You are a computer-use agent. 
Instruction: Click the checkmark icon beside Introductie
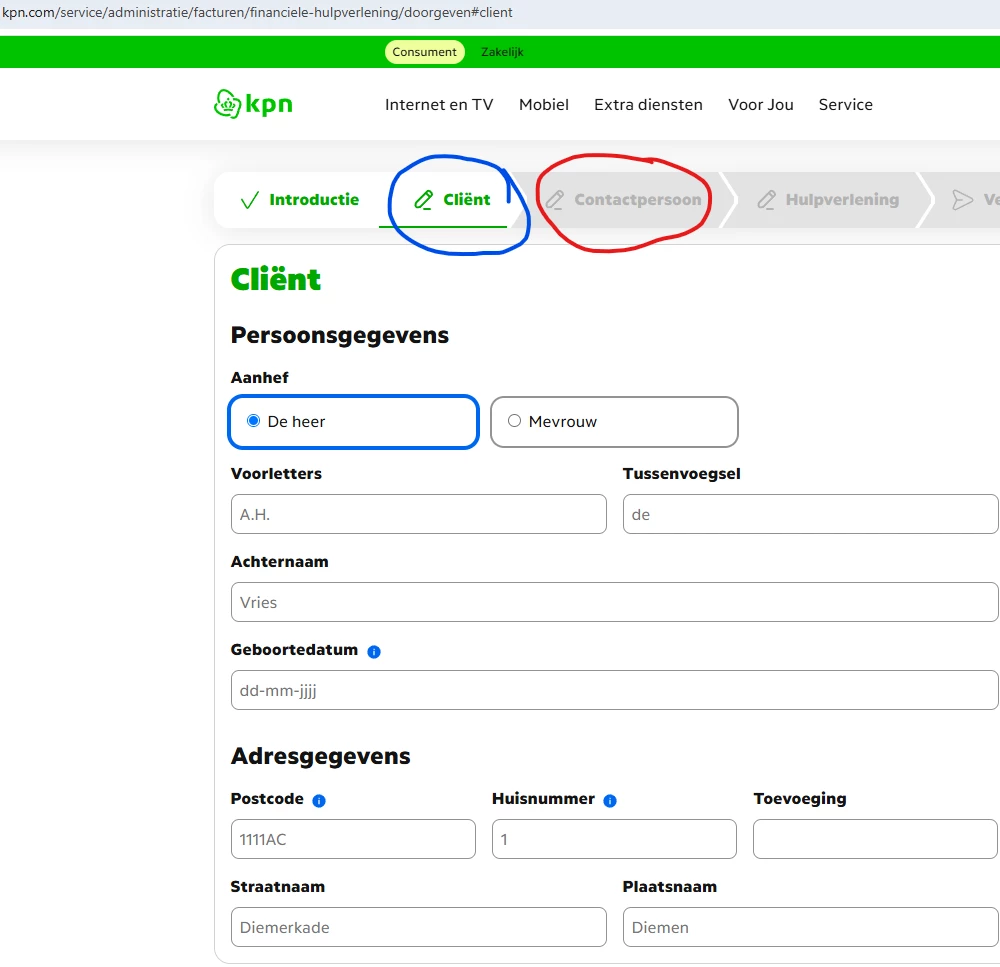(x=249, y=200)
